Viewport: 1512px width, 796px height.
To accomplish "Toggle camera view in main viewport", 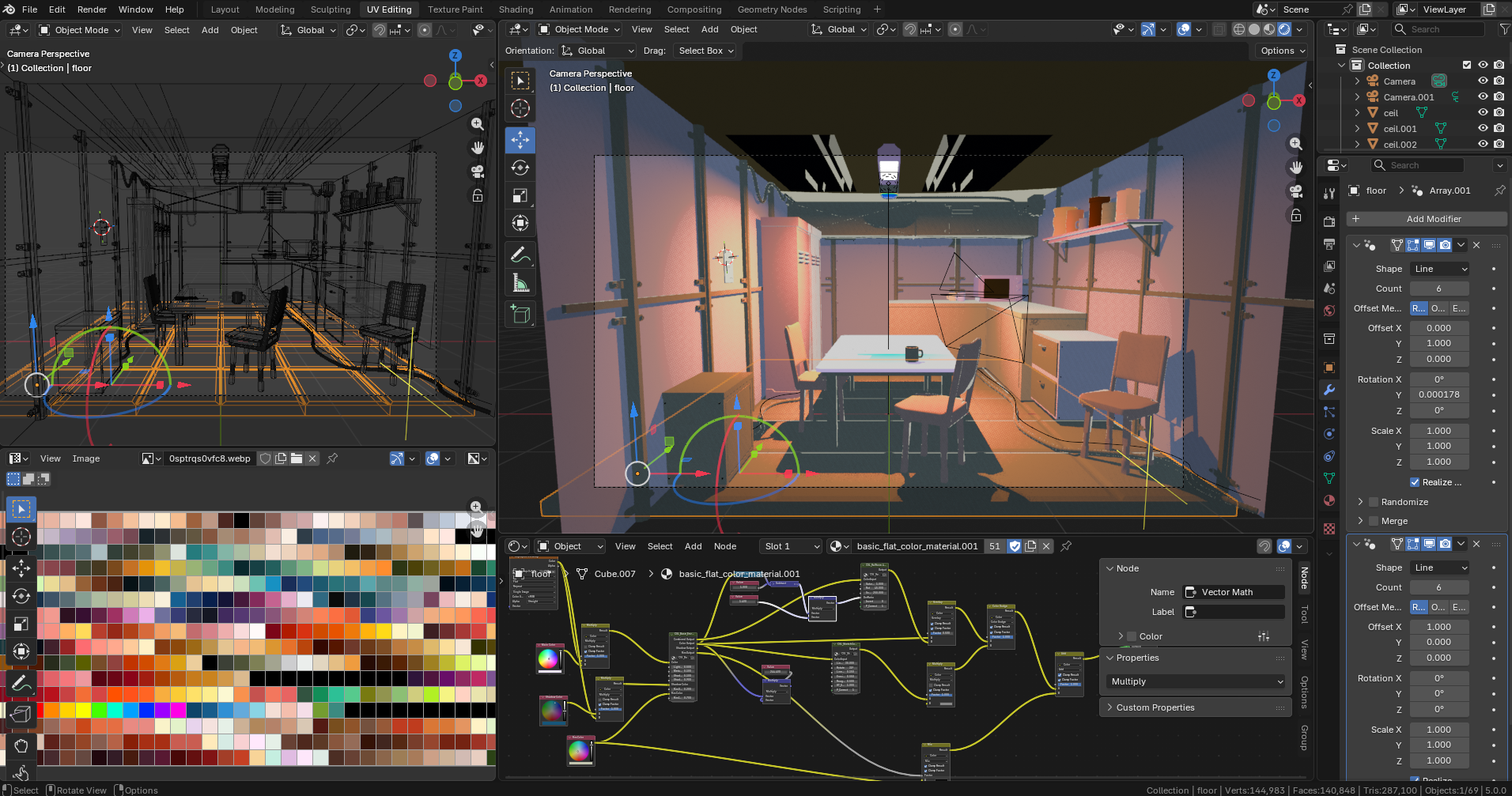I will (x=1295, y=191).
